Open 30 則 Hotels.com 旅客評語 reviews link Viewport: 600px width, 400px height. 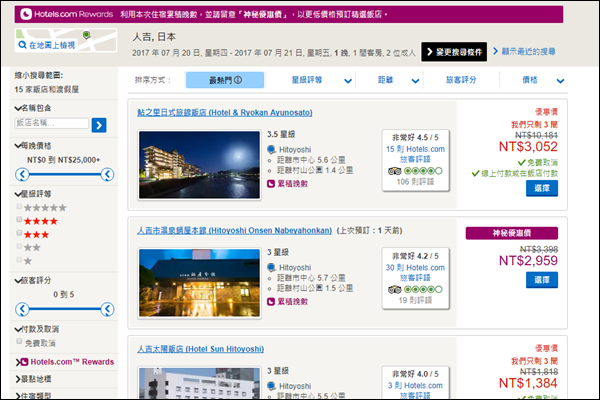pos(415,273)
